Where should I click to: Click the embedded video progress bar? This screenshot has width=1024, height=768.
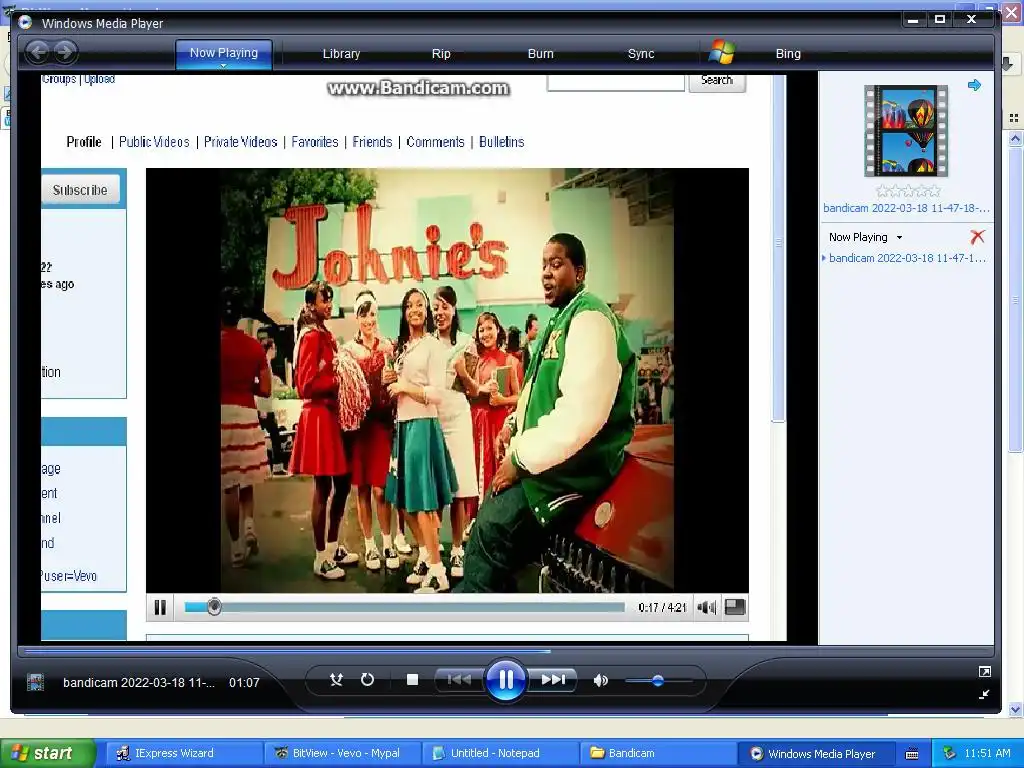point(404,607)
